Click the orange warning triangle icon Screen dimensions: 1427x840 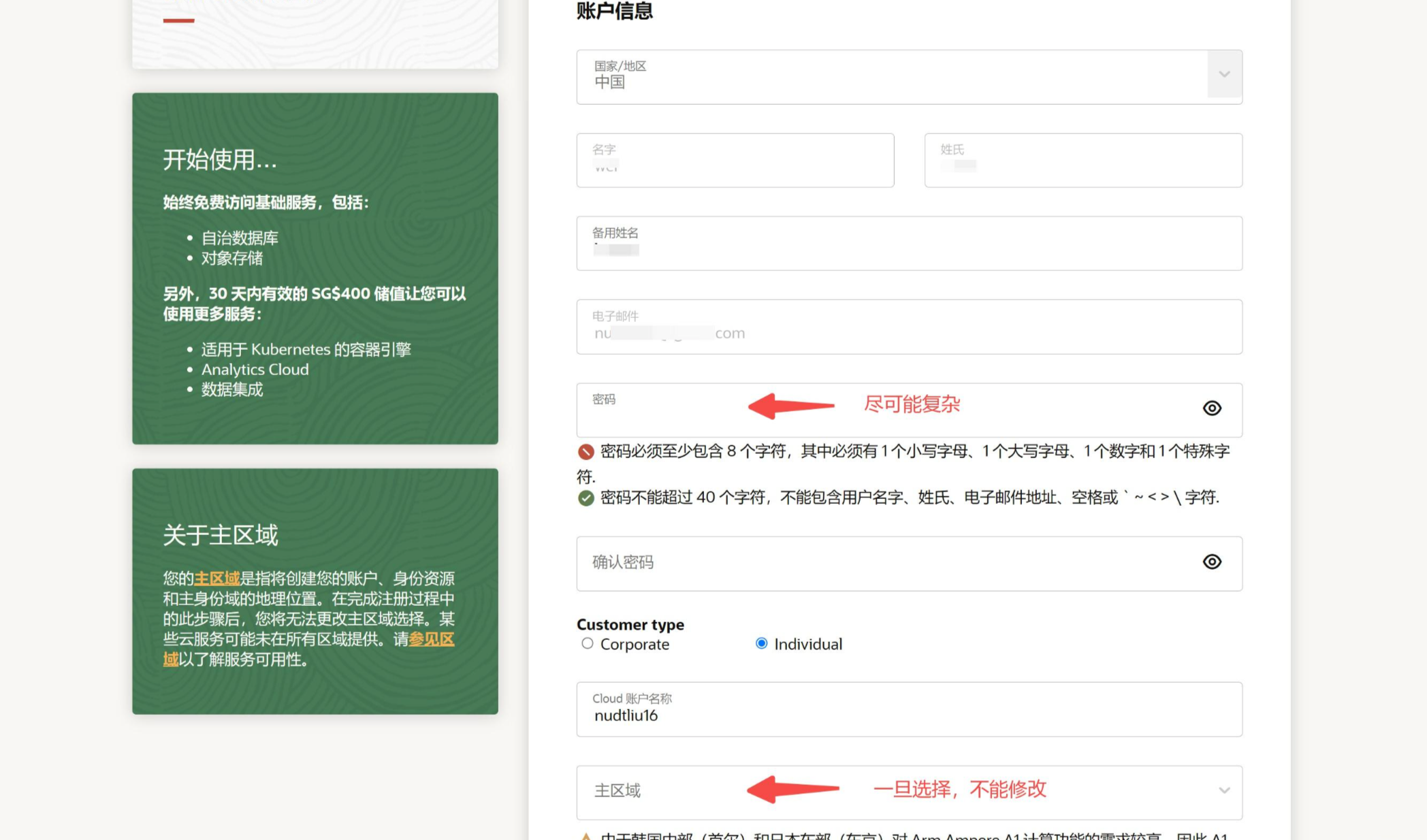[x=586, y=837]
